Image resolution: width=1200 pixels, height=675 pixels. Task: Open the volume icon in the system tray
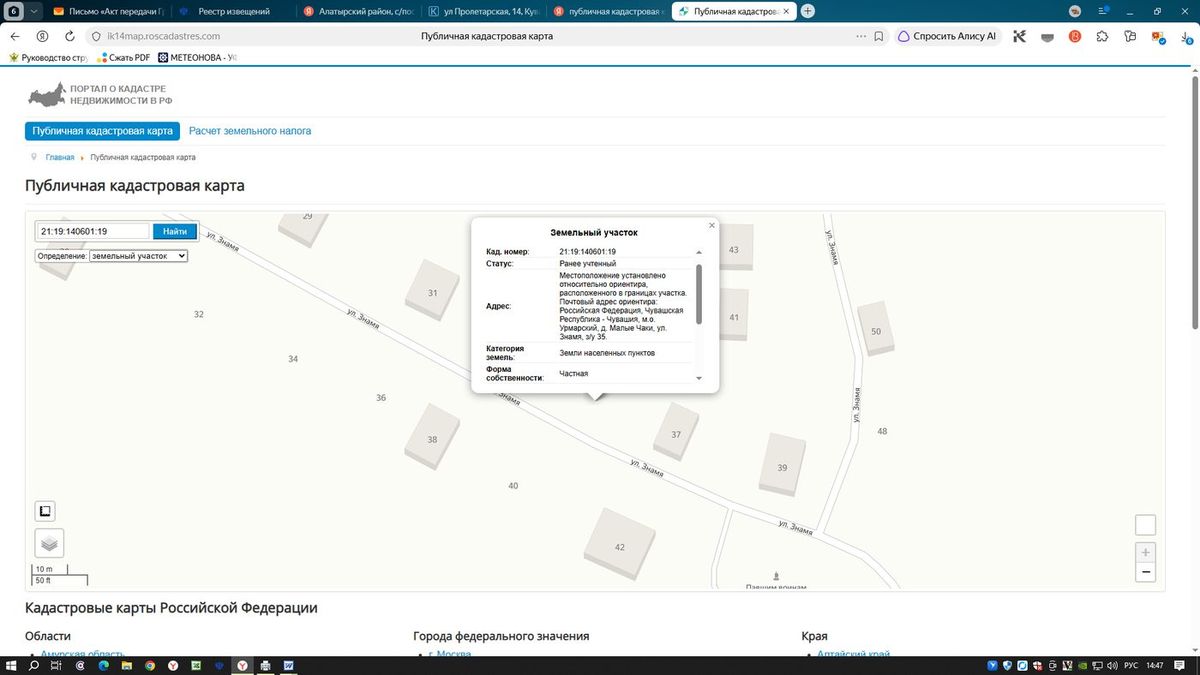coord(1114,665)
